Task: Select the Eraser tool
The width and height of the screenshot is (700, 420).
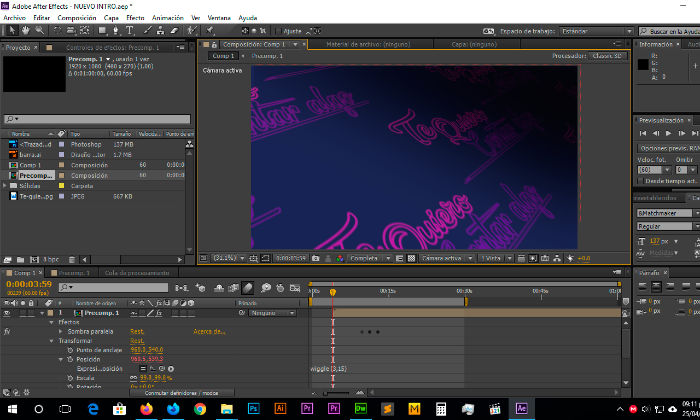Action: click(x=174, y=30)
